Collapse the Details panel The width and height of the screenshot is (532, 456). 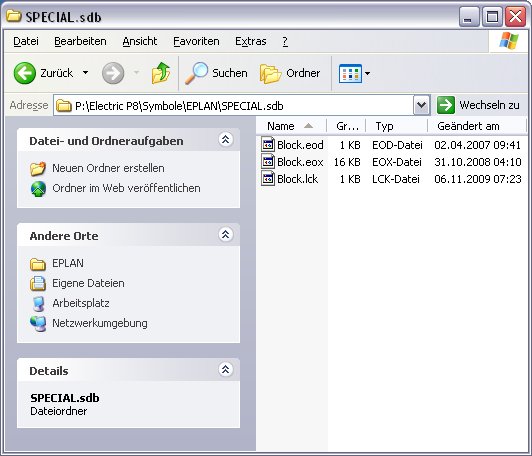tap(225, 369)
